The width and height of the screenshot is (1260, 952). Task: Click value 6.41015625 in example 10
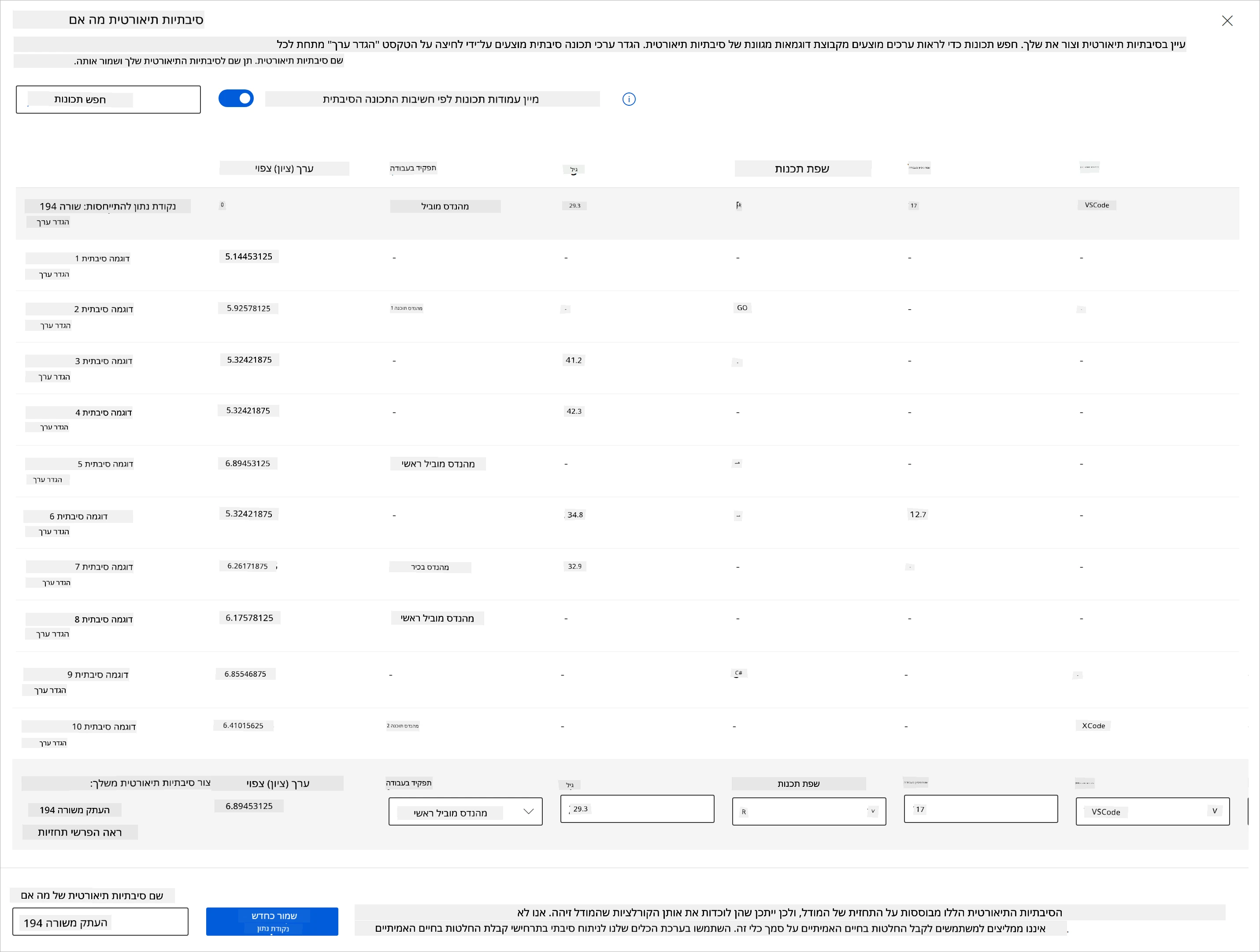pyautogui.click(x=243, y=726)
